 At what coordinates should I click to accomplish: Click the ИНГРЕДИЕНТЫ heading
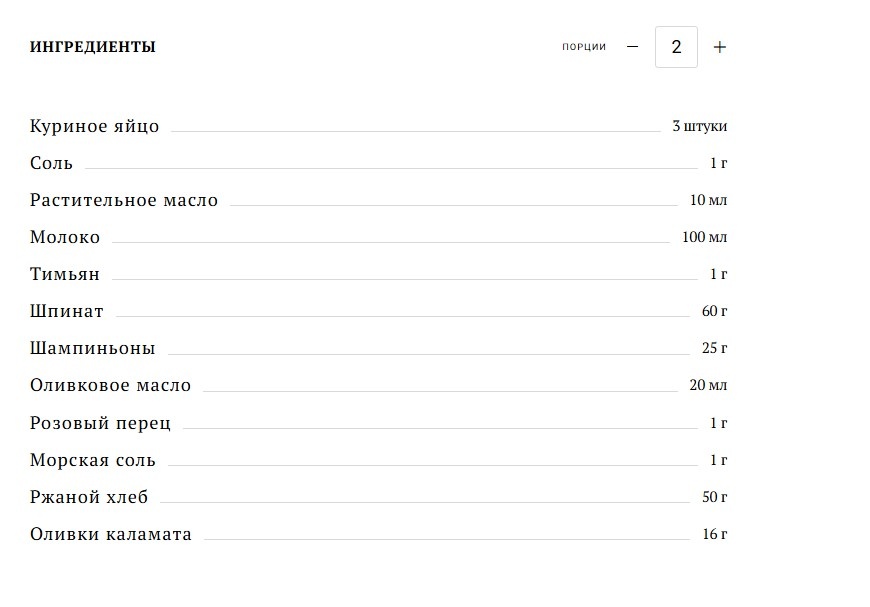pos(93,47)
